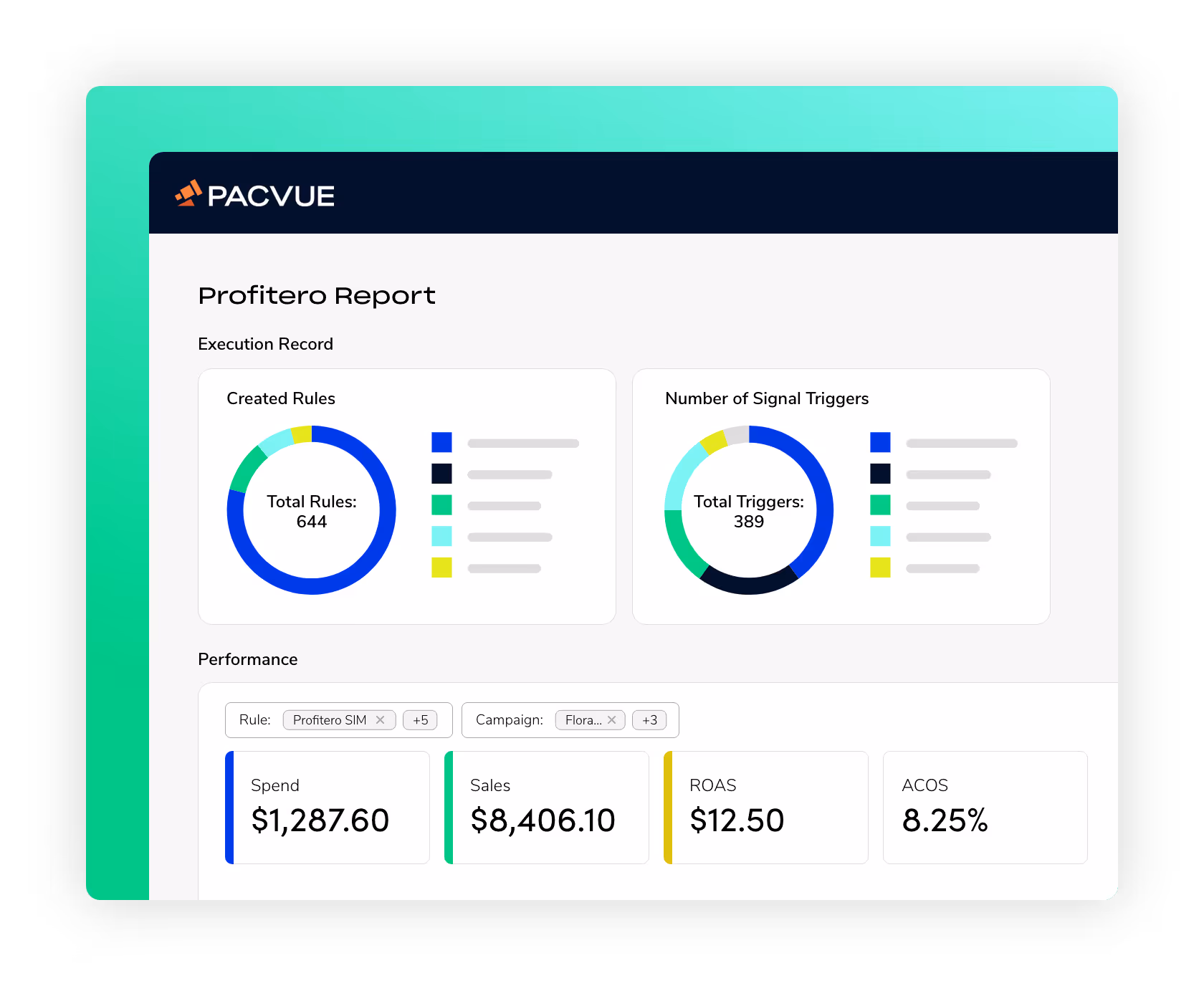Expand the +5 additional rules badge
Image resolution: width=1204 pixels, height=986 pixels.
420,720
